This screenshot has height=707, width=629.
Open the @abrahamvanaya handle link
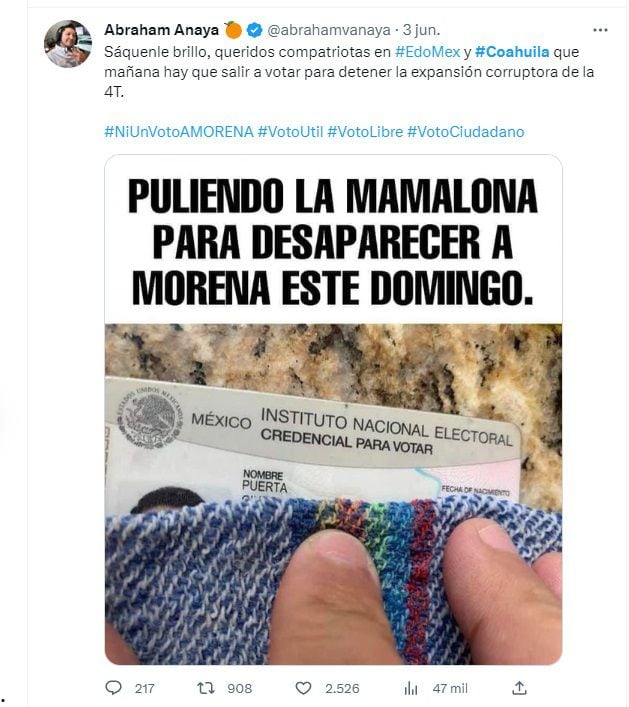pos(329,30)
